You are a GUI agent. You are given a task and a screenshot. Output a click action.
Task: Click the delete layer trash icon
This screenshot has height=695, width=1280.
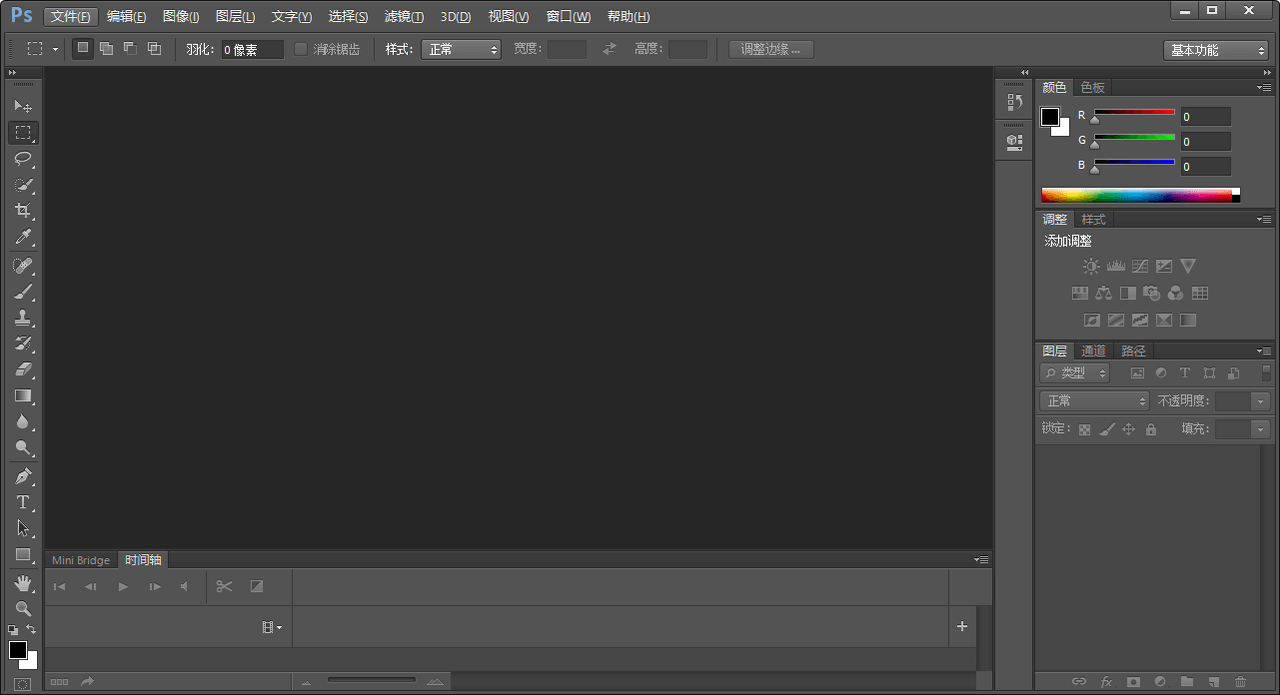coord(1241,682)
